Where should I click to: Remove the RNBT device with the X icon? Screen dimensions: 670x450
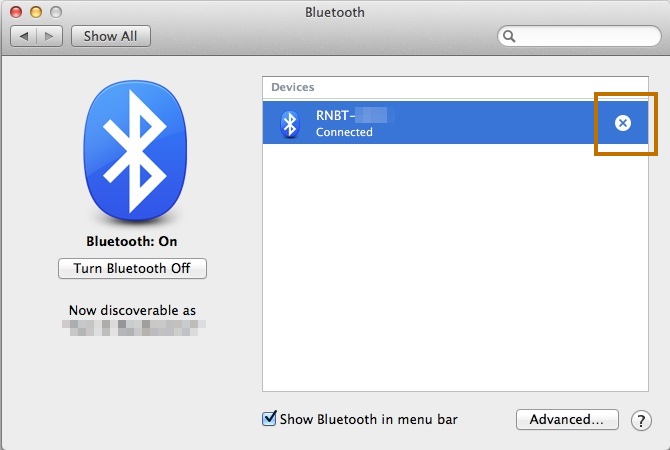click(623, 123)
